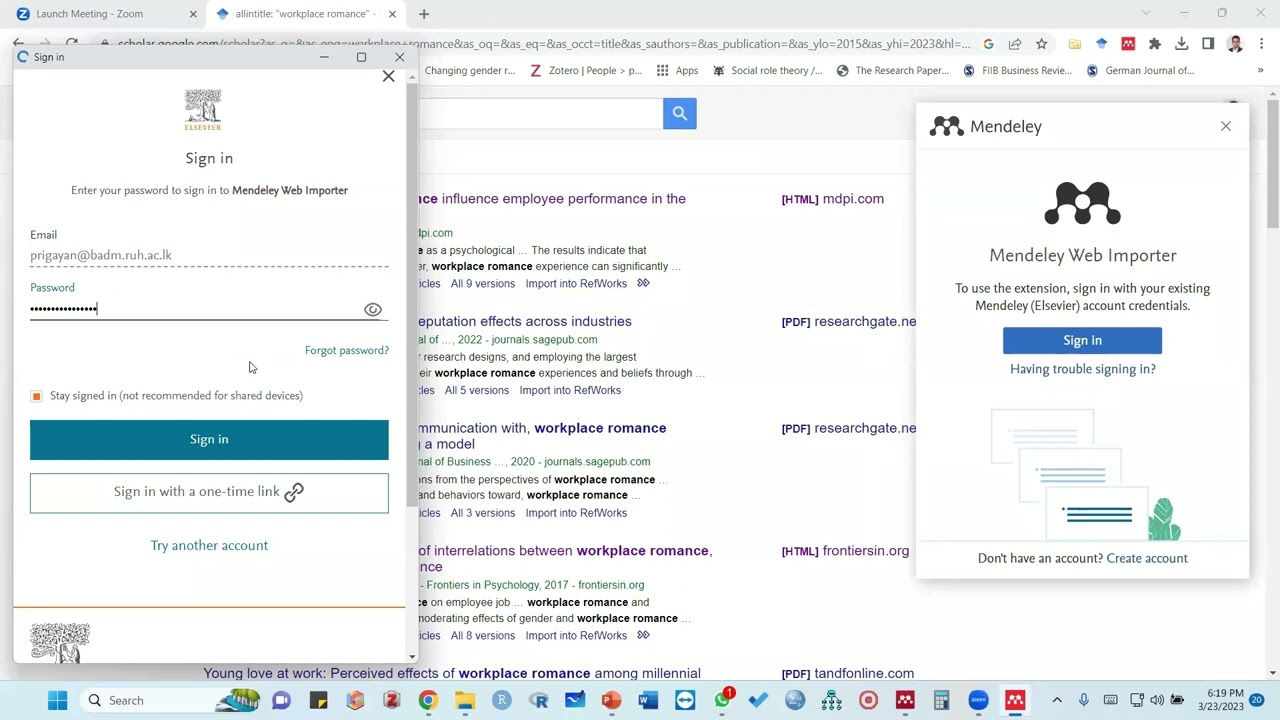Toggle the Stay signed in checkbox
Image resolution: width=1280 pixels, height=720 pixels.
(x=36, y=396)
